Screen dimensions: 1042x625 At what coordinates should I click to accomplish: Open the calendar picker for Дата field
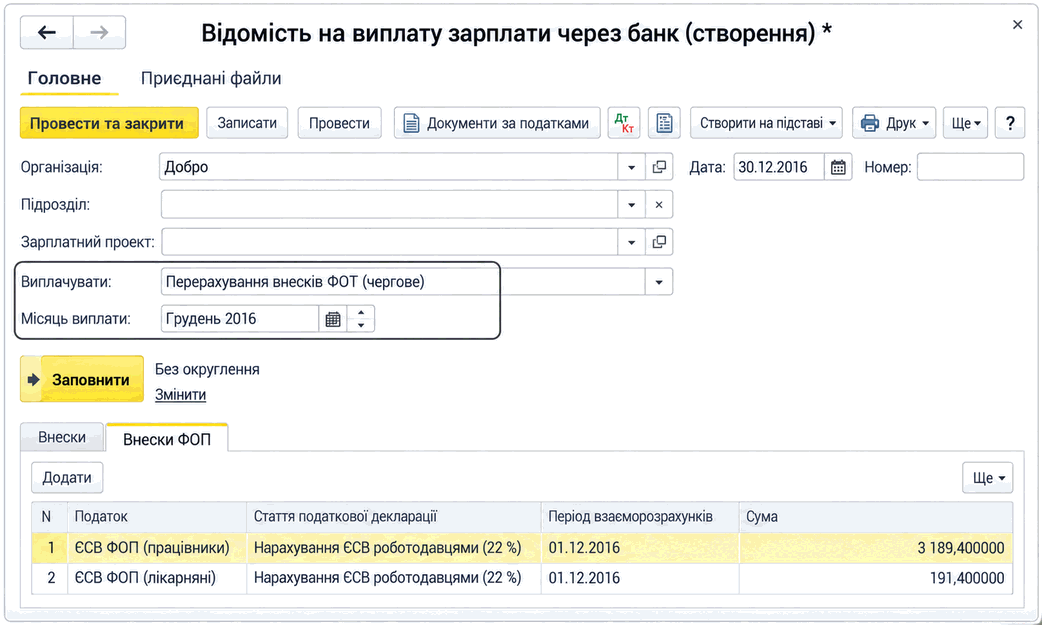(x=838, y=168)
